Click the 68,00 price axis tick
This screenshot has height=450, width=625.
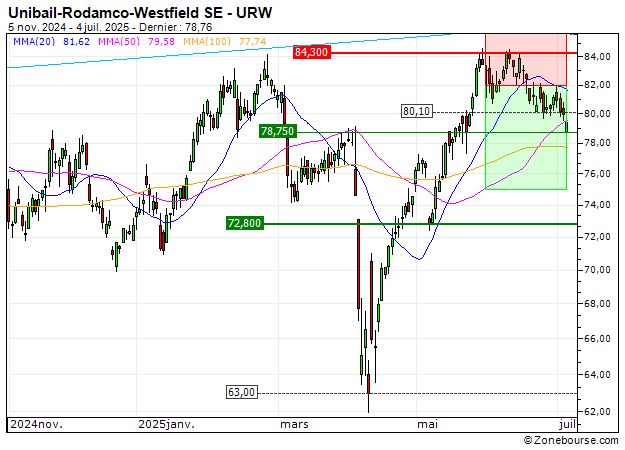[597, 304]
